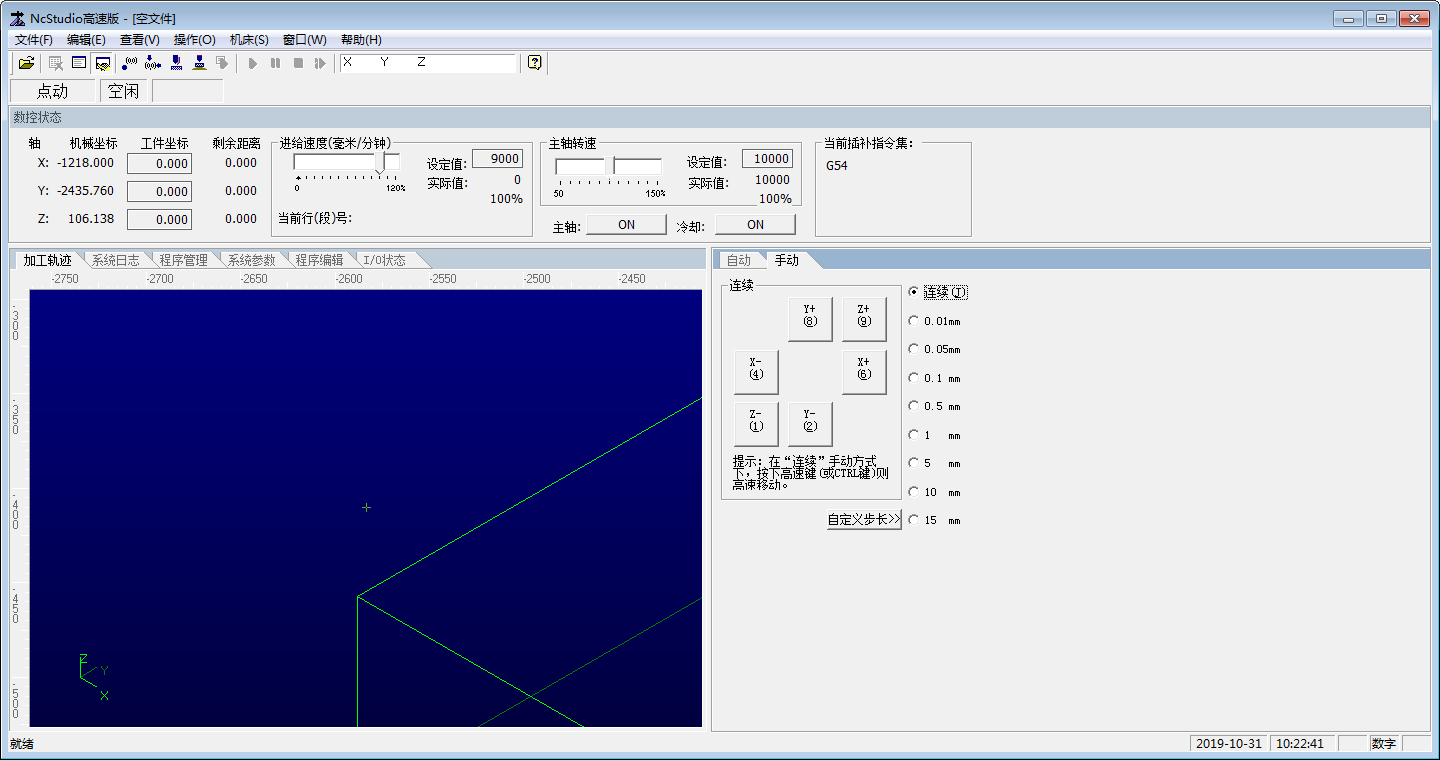Click the breakpoint resume toolbar icon
Image resolution: width=1440 pixels, height=760 pixels.
tap(320, 63)
